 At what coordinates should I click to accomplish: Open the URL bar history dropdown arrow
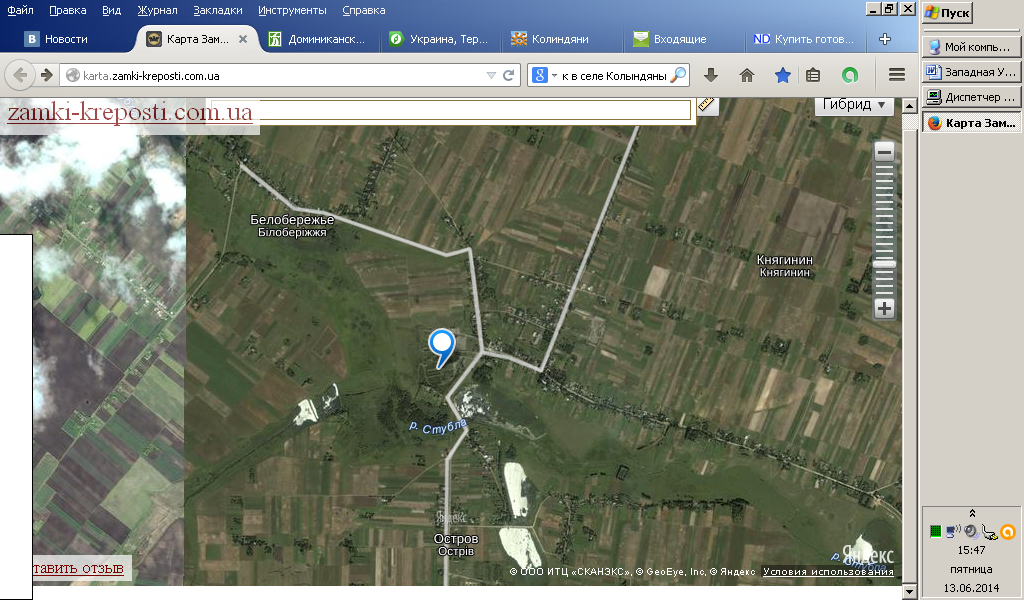point(491,75)
